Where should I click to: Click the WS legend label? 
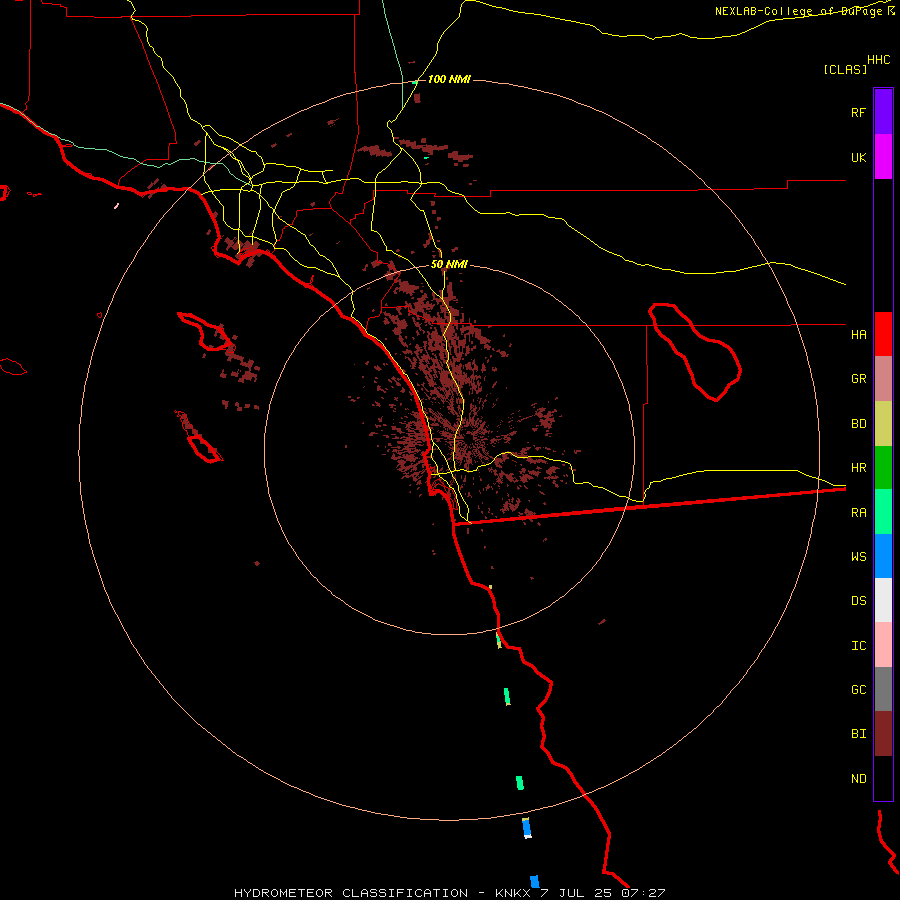click(858, 557)
